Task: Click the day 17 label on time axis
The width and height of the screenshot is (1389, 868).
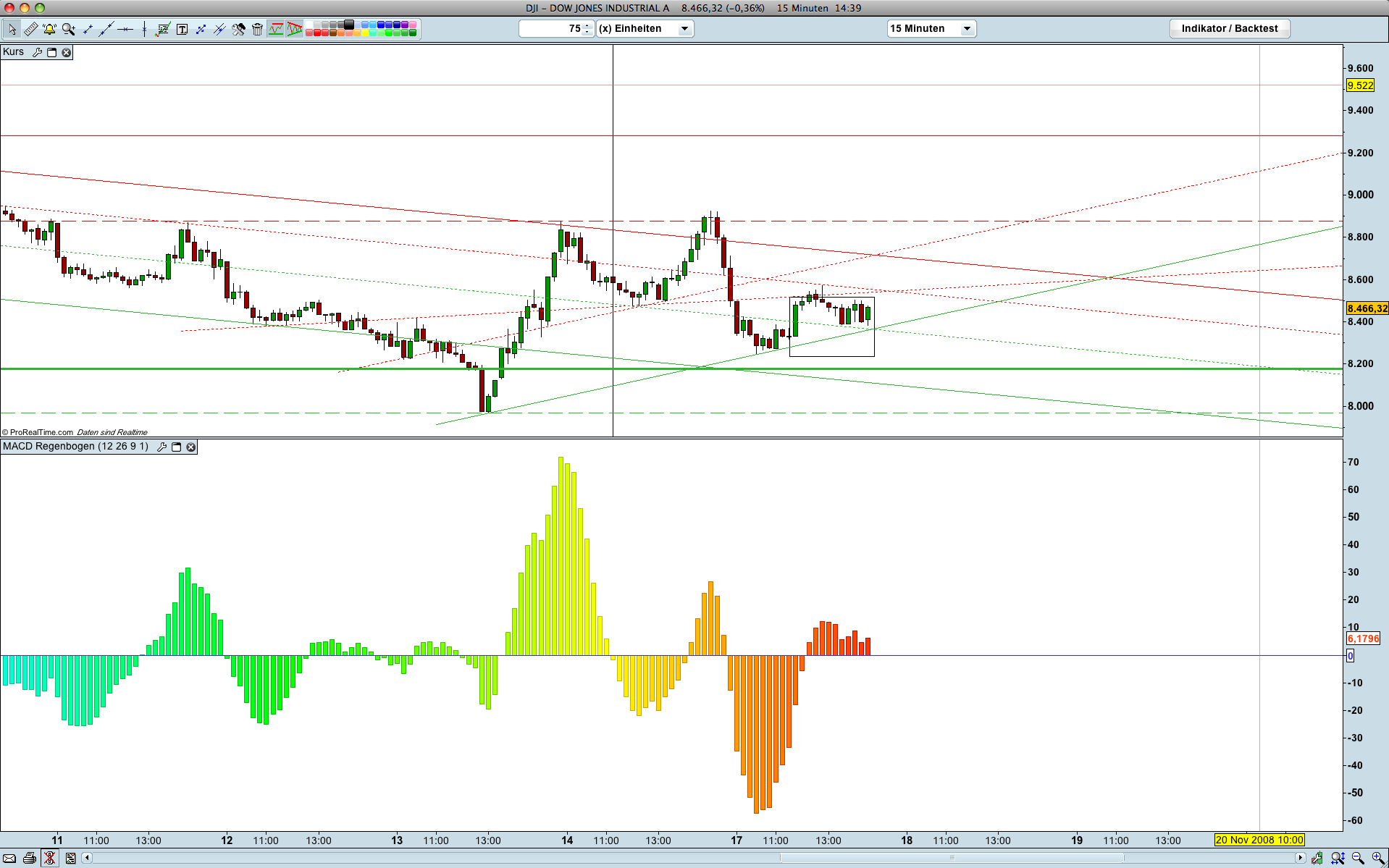Action: [x=737, y=840]
